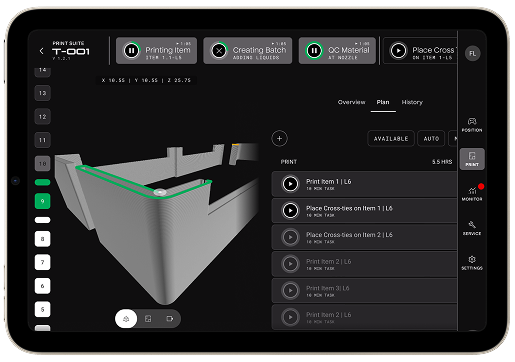Pause the Printing Item task
This screenshot has height=362, width=515.
tap(131, 51)
